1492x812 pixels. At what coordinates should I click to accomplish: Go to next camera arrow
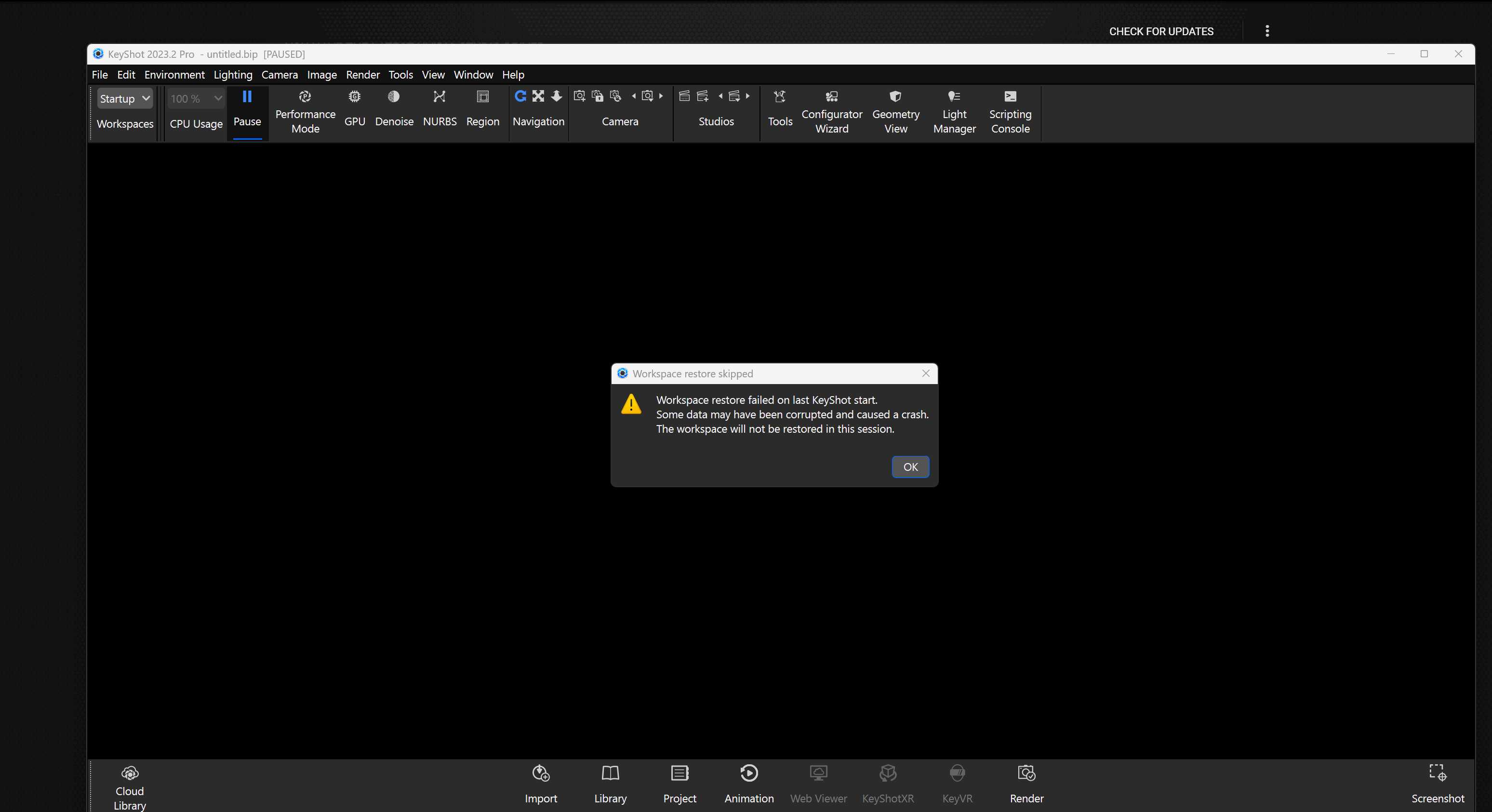point(661,96)
